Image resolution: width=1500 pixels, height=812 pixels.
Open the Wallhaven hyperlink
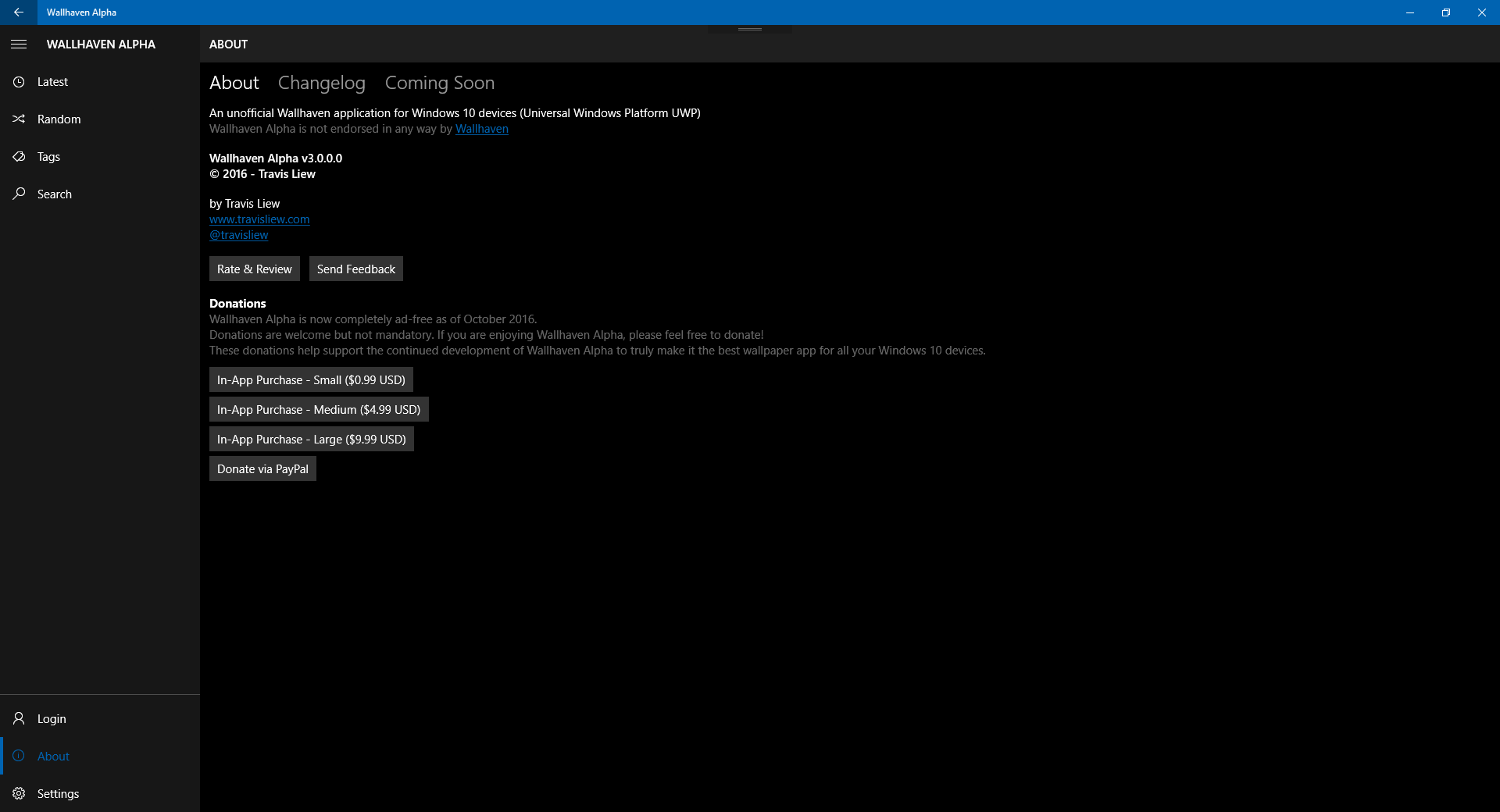(482, 129)
